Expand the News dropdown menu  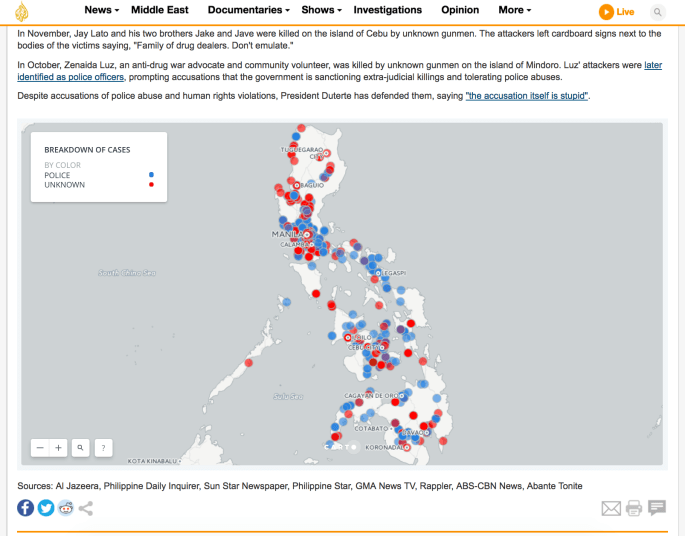(102, 10)
